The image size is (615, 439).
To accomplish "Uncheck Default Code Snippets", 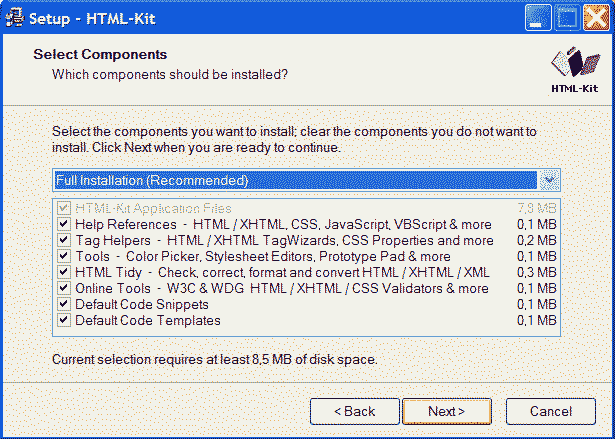I will click(64, 304).
